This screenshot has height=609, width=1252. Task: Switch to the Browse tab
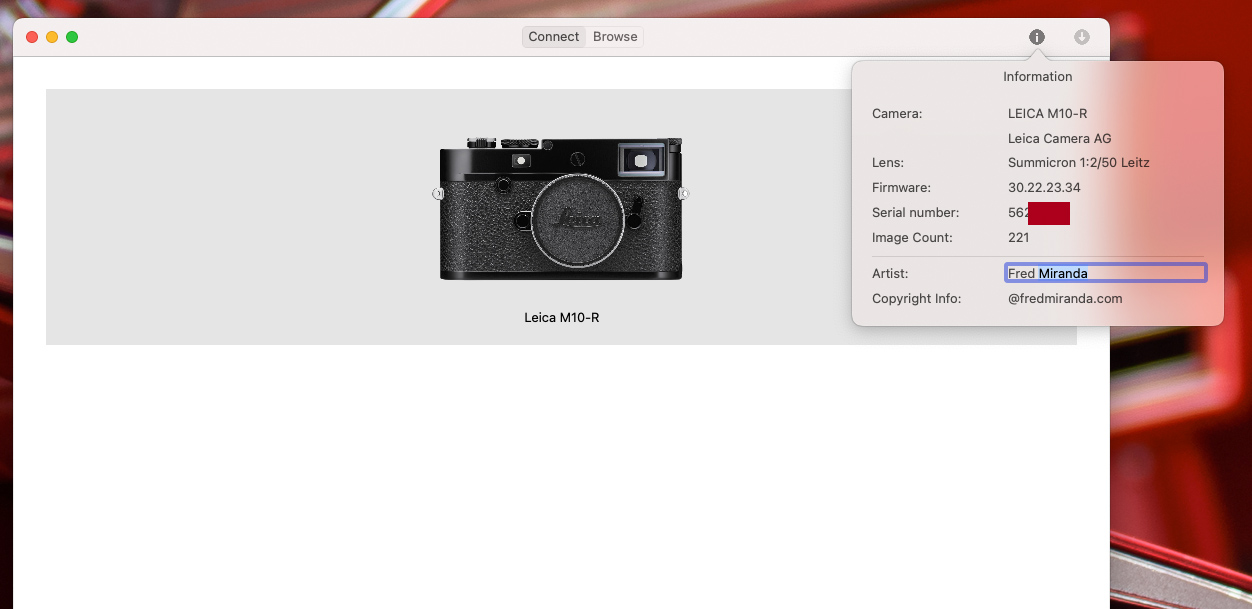tap(615, 37)
